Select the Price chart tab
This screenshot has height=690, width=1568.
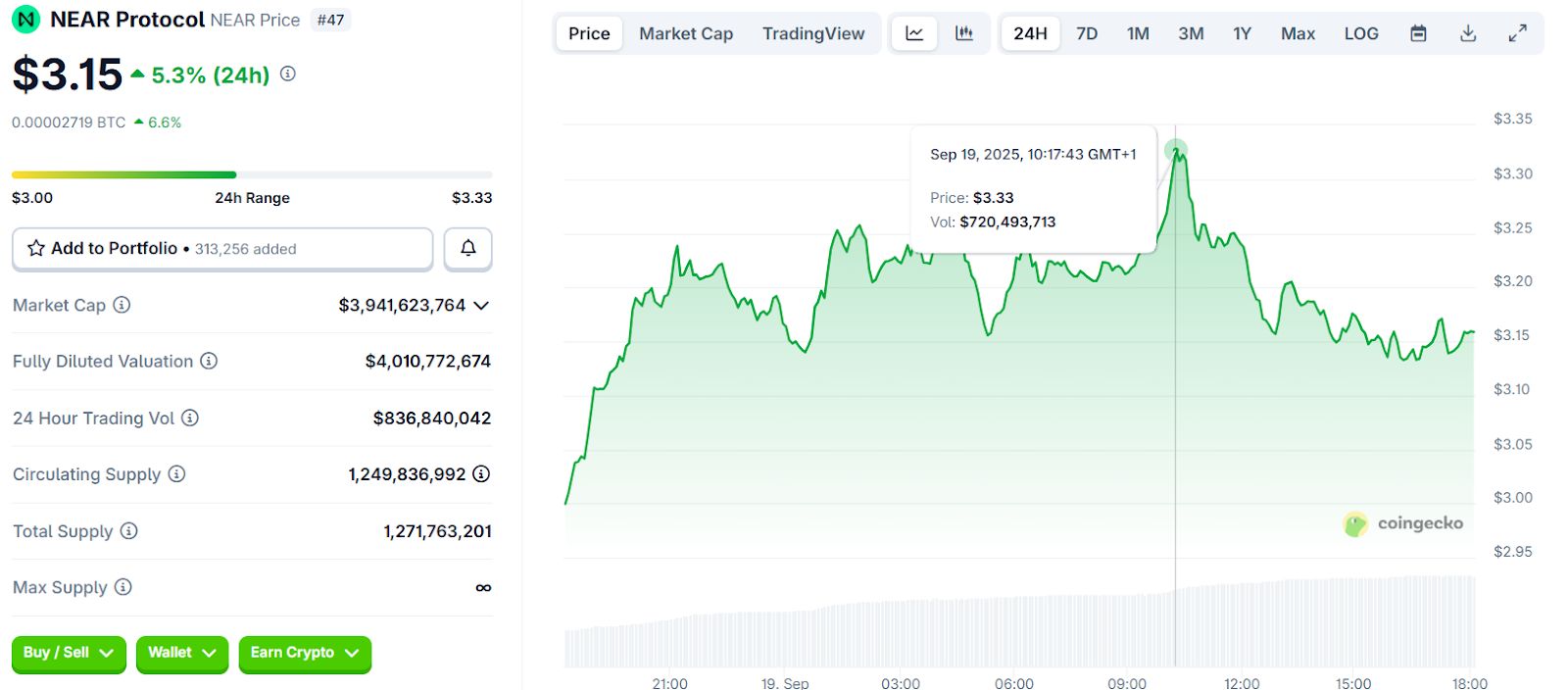click(x=589, y=33)
